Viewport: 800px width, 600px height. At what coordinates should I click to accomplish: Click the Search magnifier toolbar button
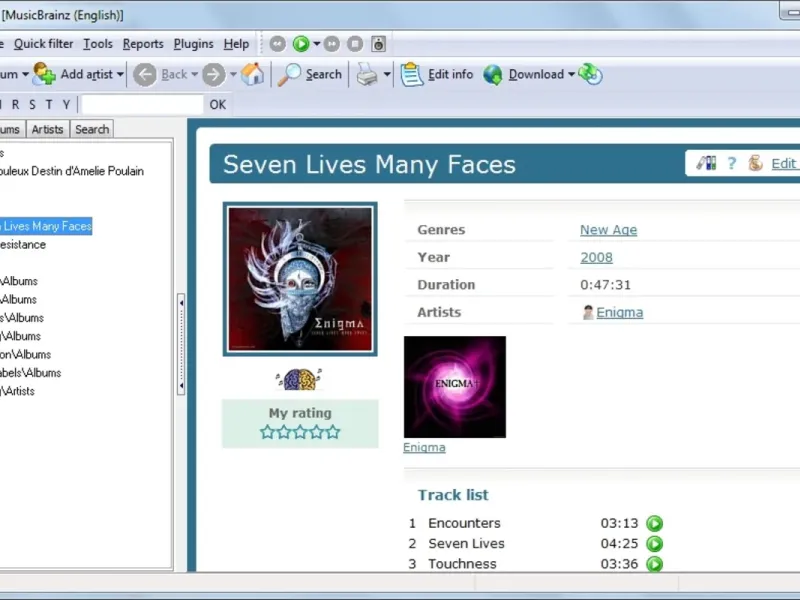310,74
